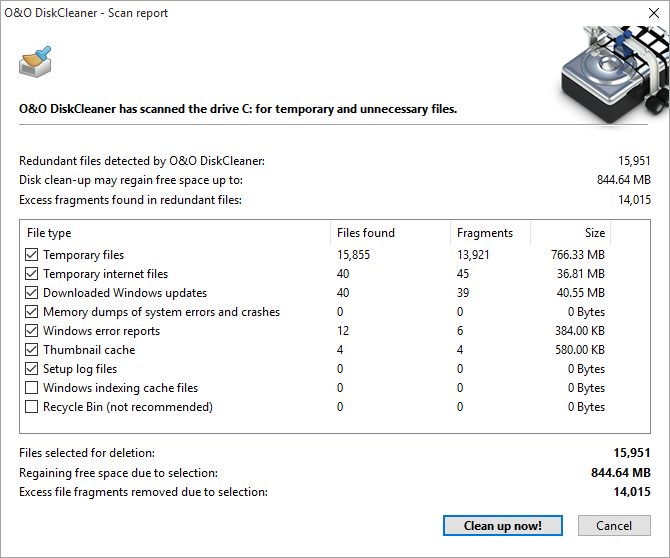Uncheck the Setup log files checkbox

(31, 369)
